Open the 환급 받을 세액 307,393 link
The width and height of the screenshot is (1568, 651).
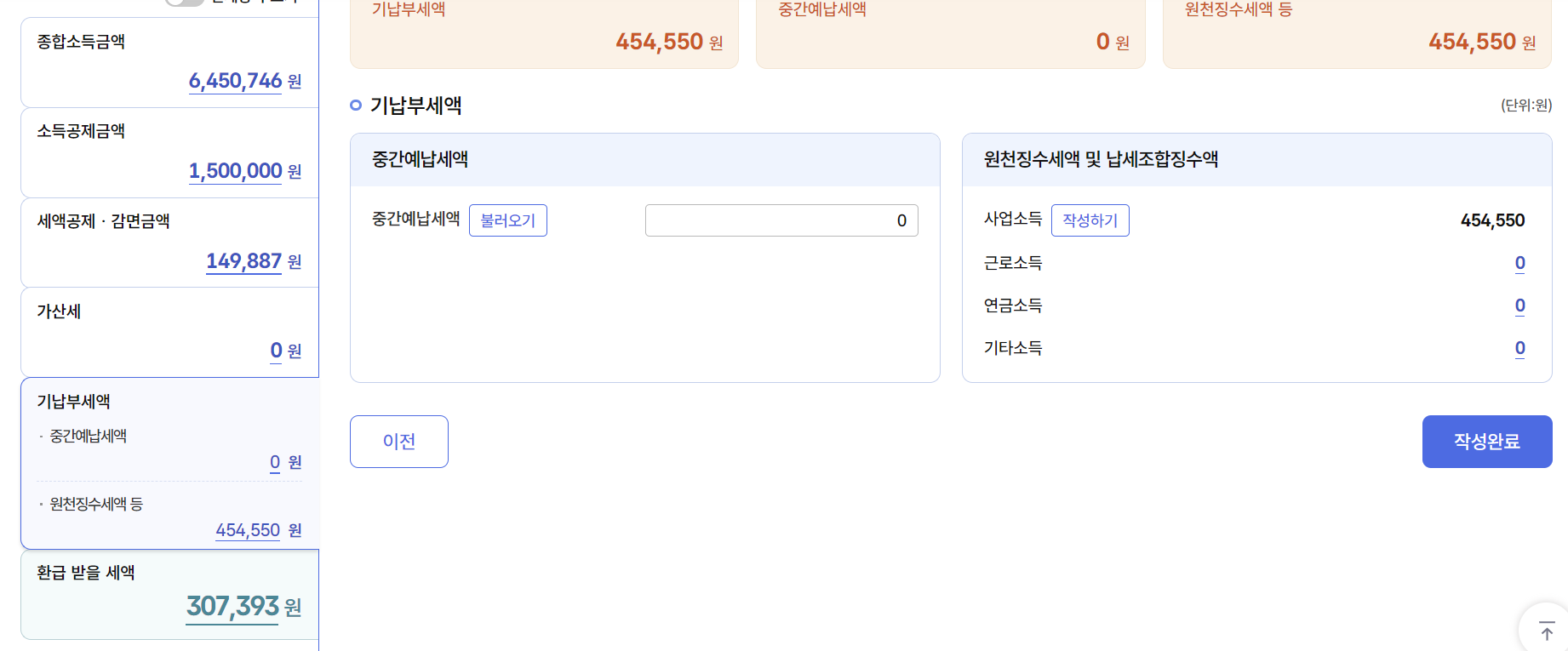(x=232, y=606)
